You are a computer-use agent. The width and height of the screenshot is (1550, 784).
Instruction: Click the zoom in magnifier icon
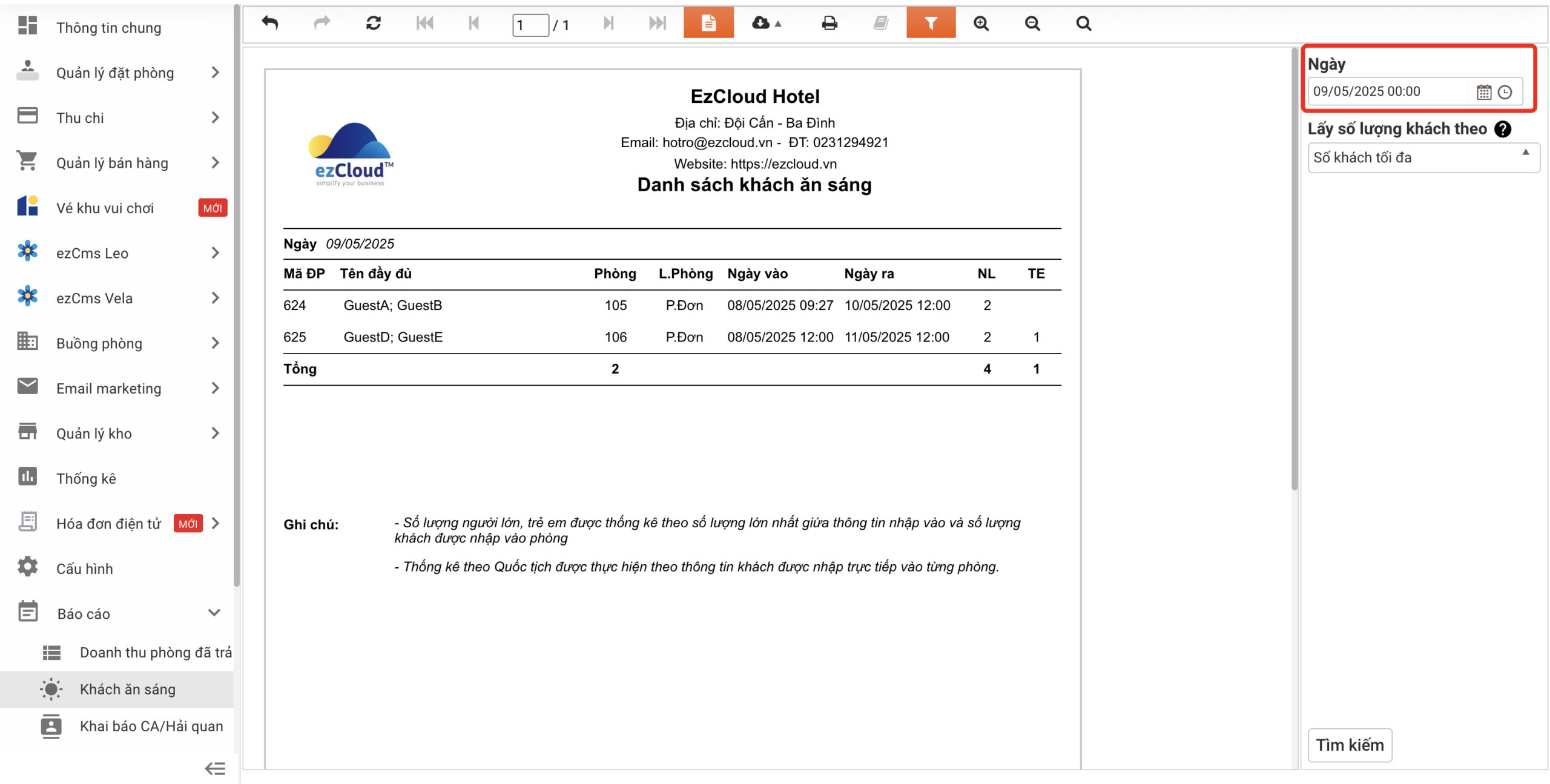(981, 23)
